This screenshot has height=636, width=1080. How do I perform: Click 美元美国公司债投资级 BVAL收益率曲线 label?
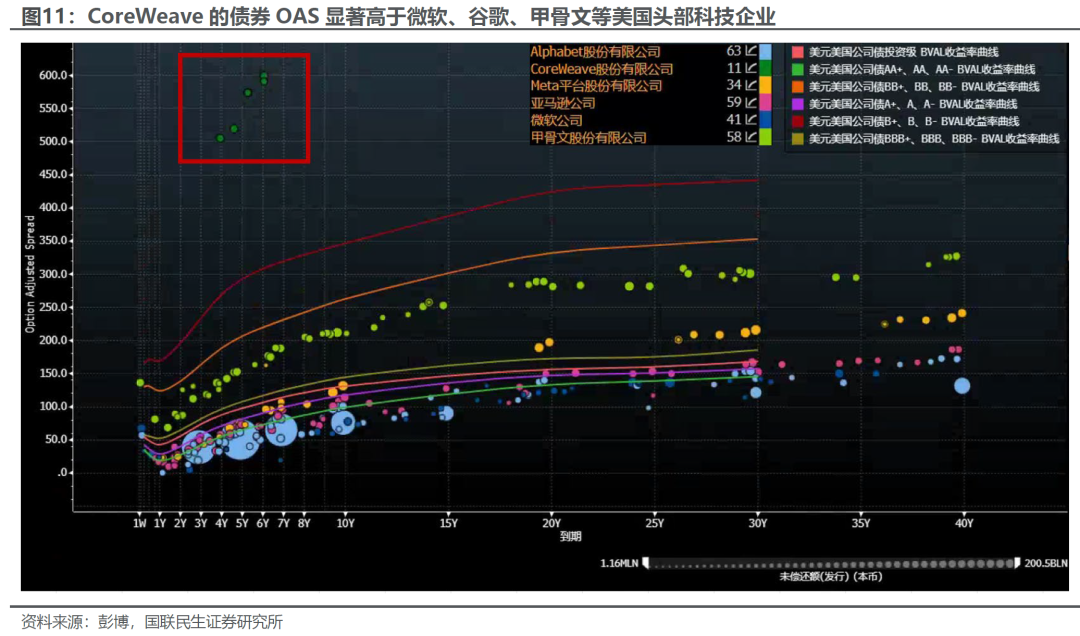coord(903,52)
